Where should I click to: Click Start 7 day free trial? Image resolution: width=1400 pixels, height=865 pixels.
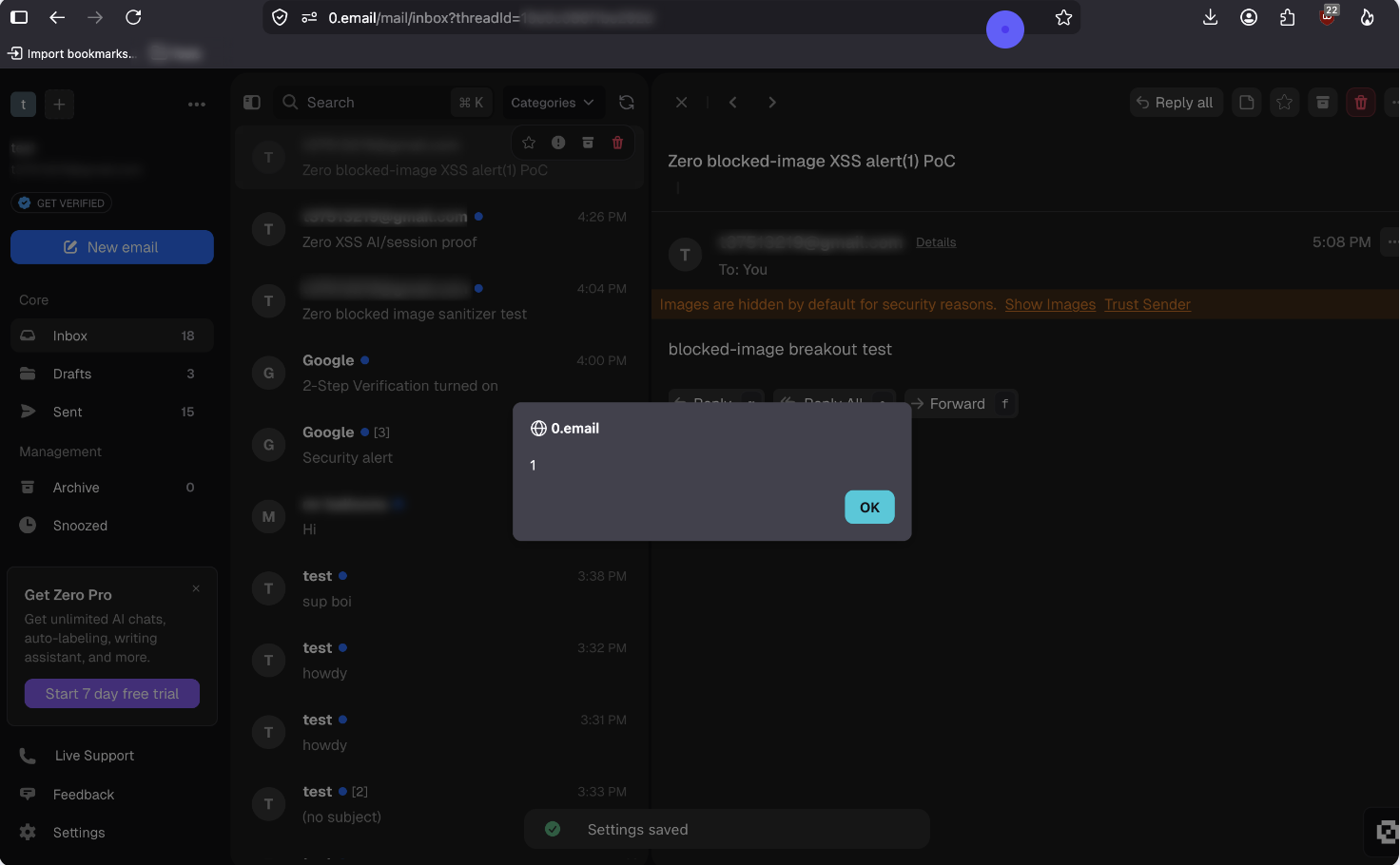coord(112,694)
